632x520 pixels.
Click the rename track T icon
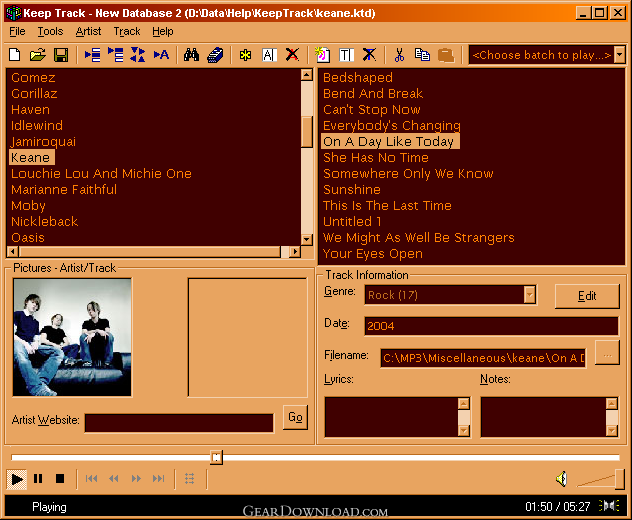pos(346,54)
